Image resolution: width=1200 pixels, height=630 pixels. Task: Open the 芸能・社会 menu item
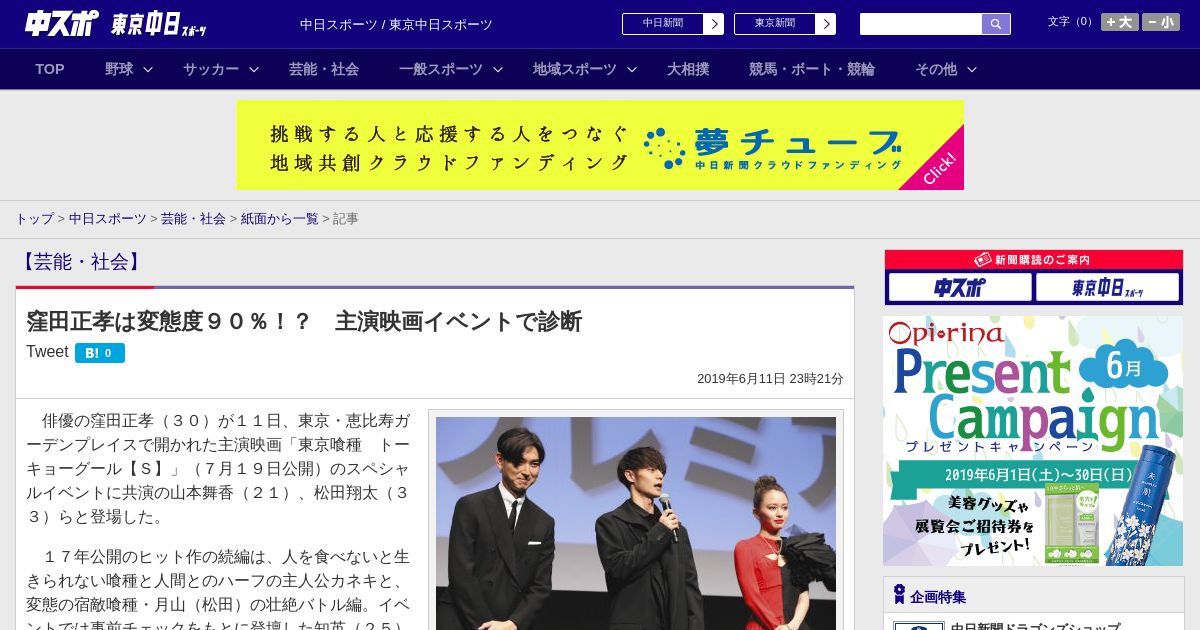click(x=324, y=69)
